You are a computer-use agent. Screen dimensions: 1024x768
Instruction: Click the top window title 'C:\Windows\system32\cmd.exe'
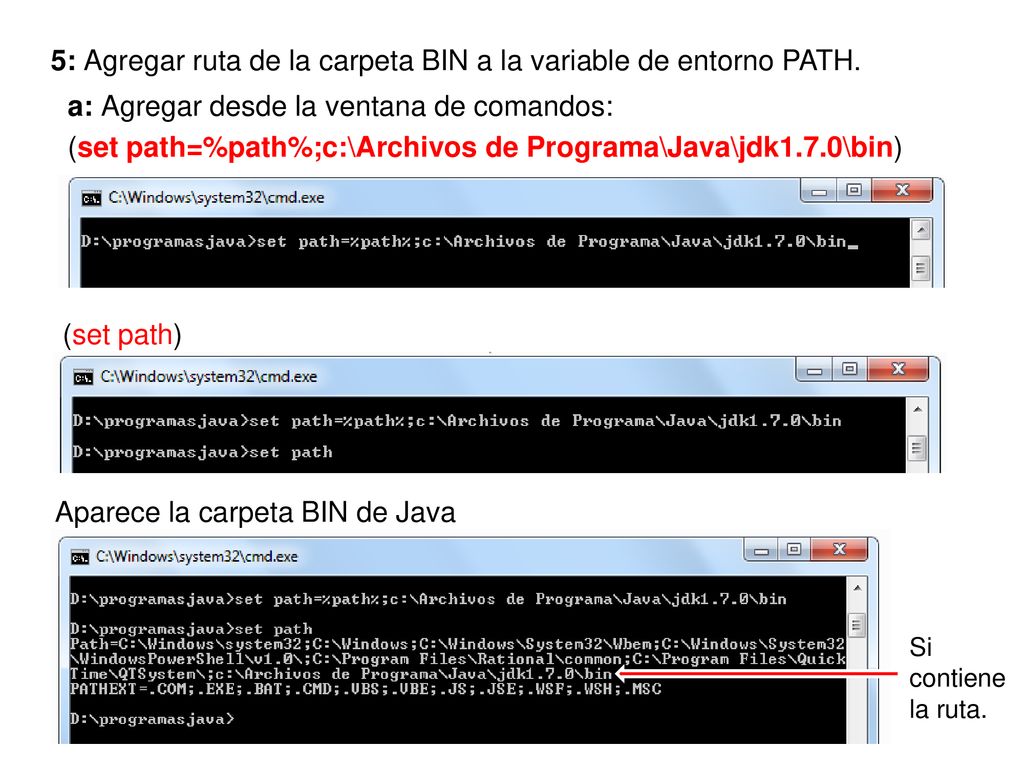(216, 197)
